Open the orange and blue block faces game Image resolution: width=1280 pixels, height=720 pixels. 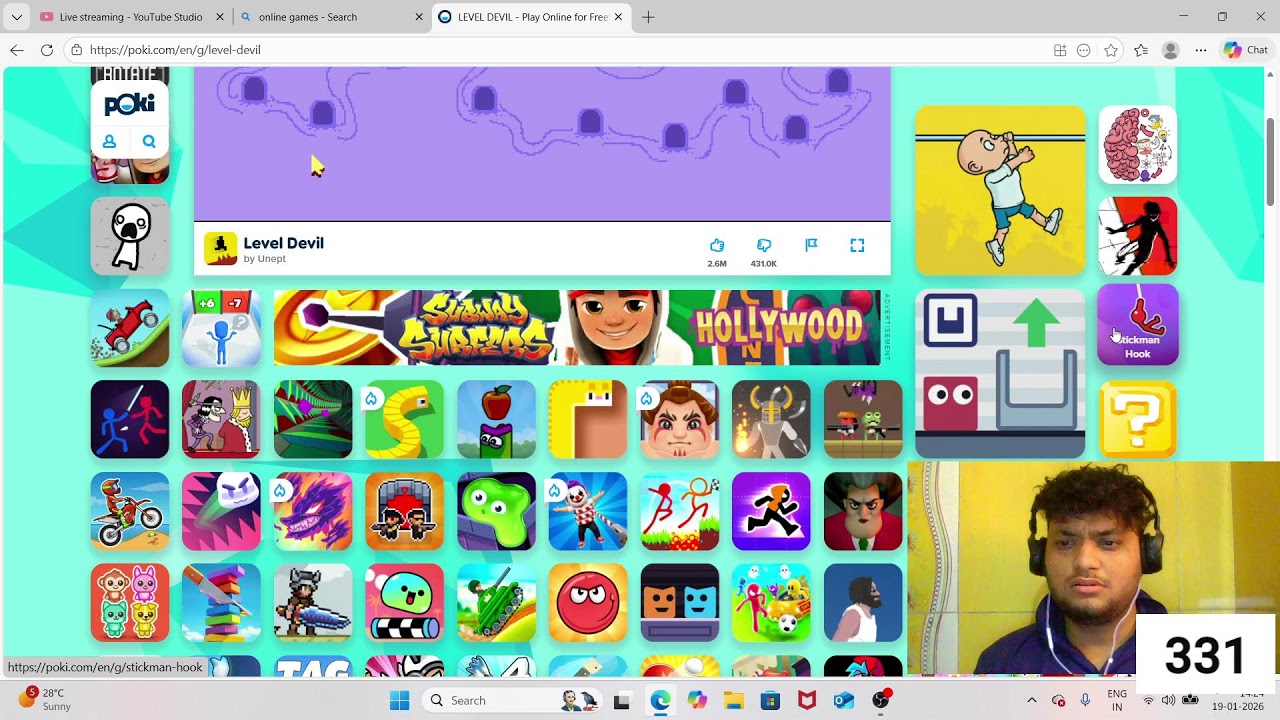[680, 603]
